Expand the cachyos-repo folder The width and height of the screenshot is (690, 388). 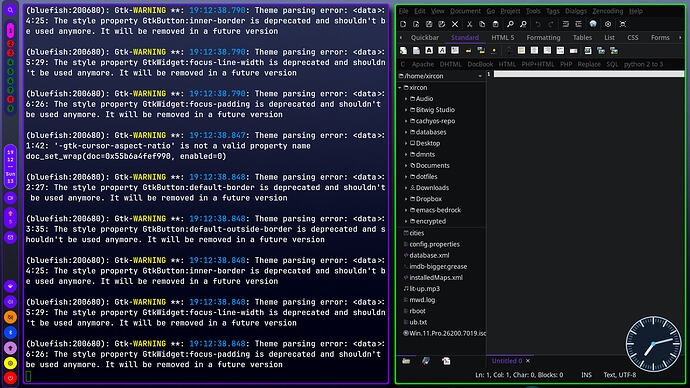tap(406, 121)
